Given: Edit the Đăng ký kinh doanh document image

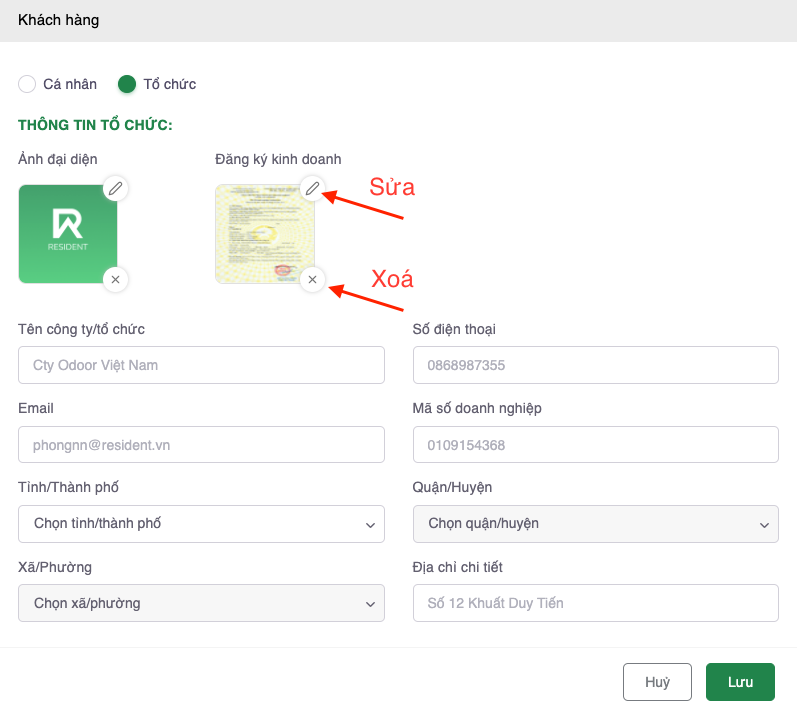Looking at the screenshot, I should 313,188.
